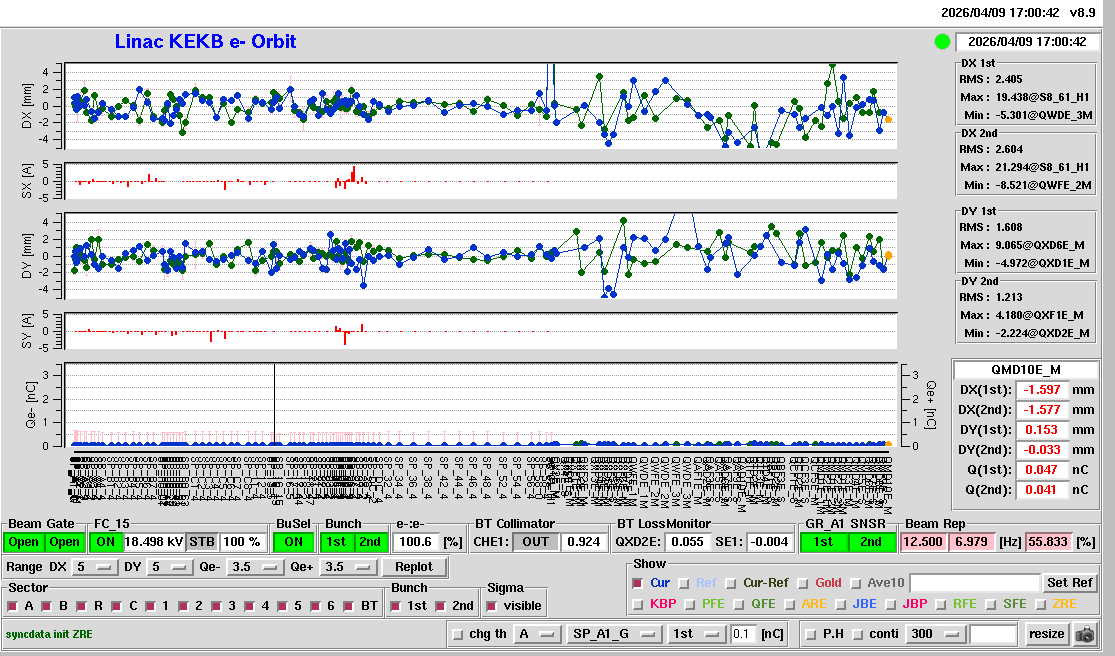The height and width of the screenshot is (656, 1115).
Task: Toggle the Sigma visible checkbox
Action: click(x=491, y=606)
